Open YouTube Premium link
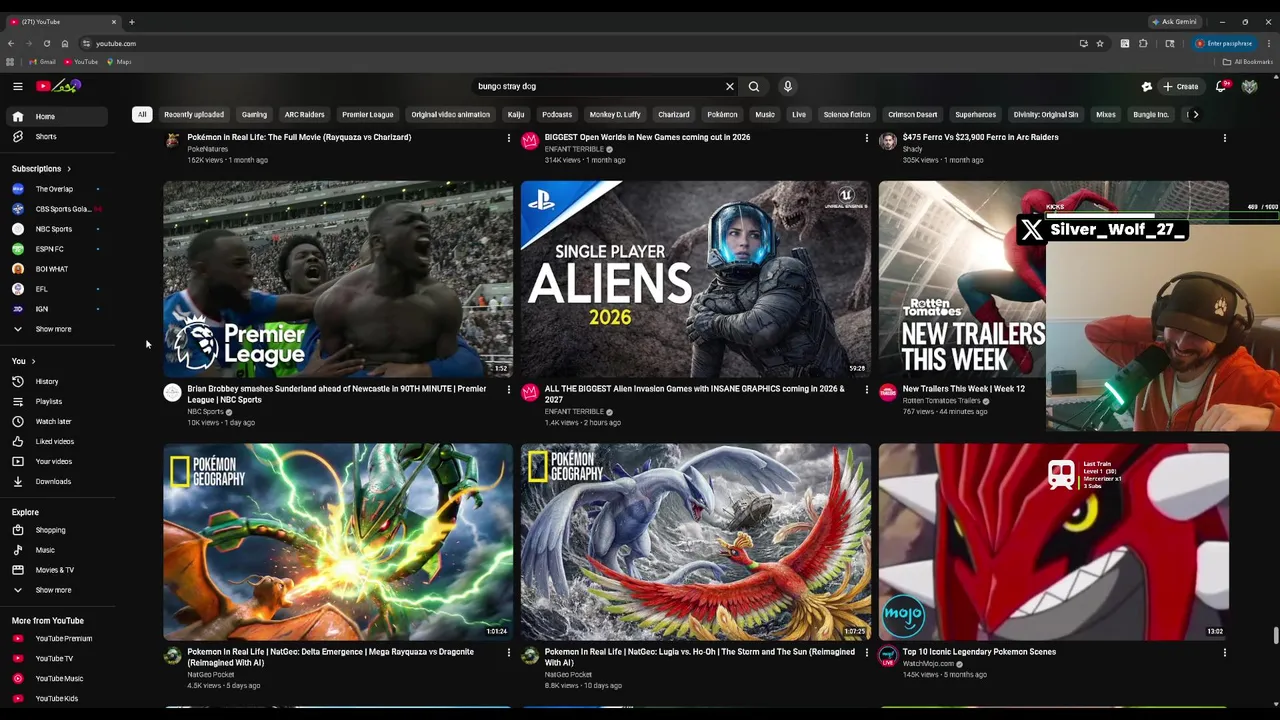This screenshot has height=720, width=1280. point(58,638)
